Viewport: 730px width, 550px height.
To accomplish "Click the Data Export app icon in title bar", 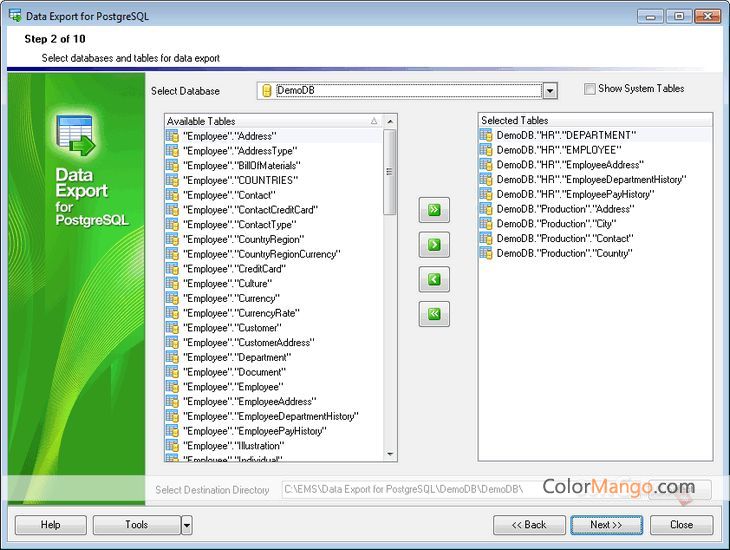I will click(x=15, y=15).
